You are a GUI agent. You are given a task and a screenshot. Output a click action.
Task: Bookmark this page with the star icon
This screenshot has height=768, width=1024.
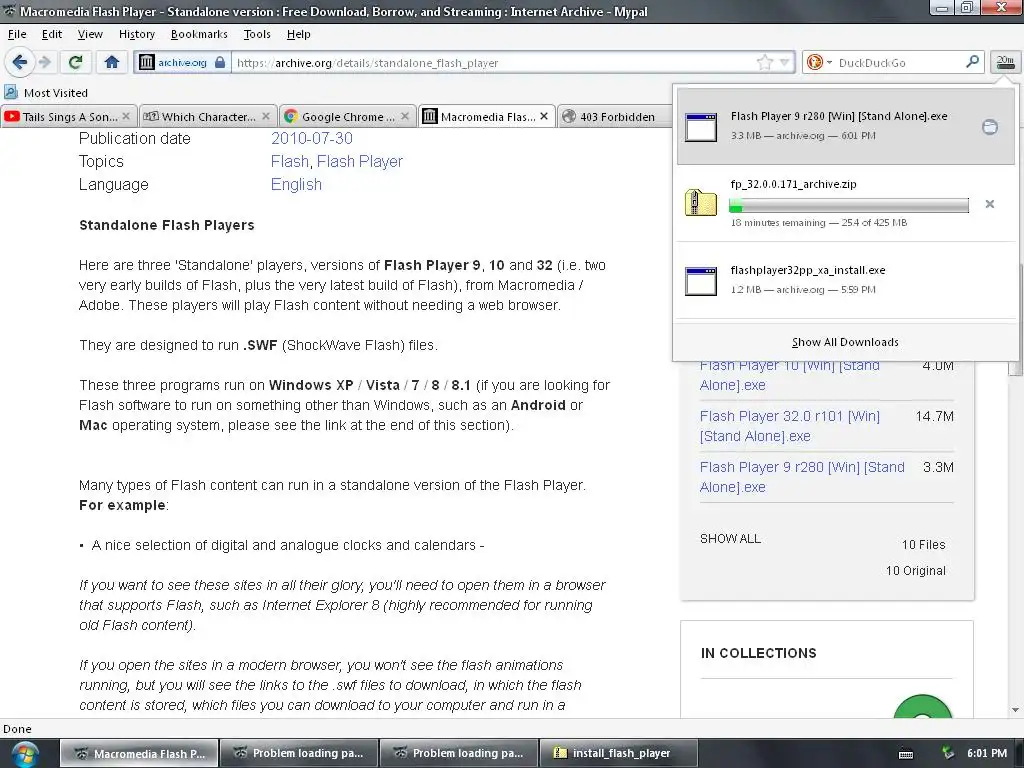click(x=764, y=63)
